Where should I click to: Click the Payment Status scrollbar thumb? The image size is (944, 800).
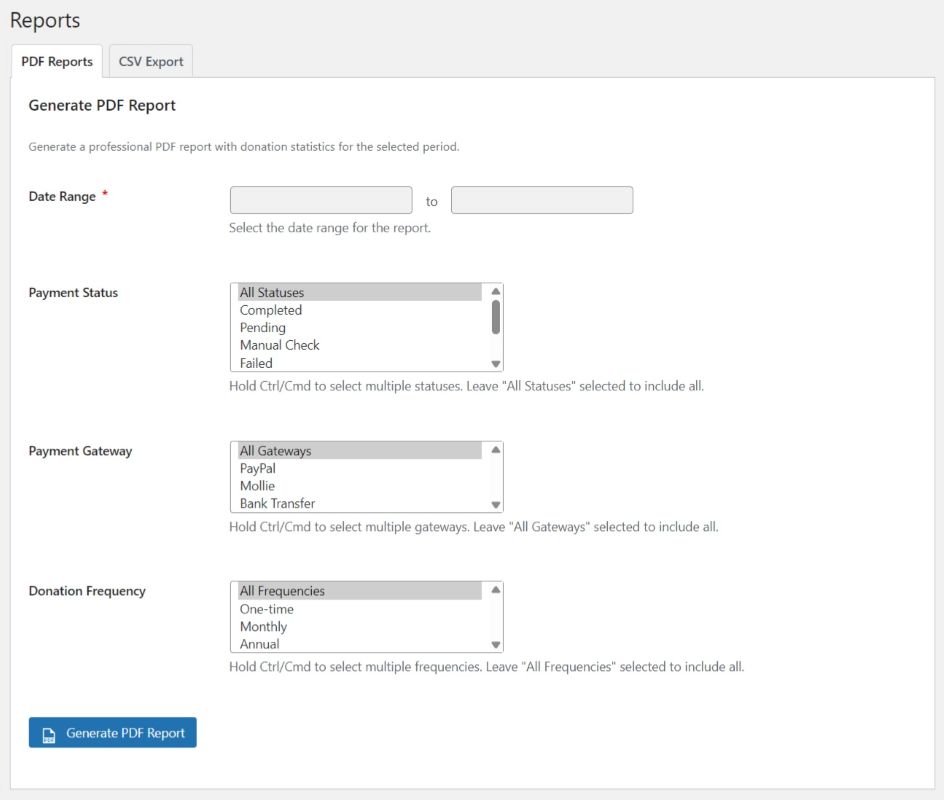[495, 317]
